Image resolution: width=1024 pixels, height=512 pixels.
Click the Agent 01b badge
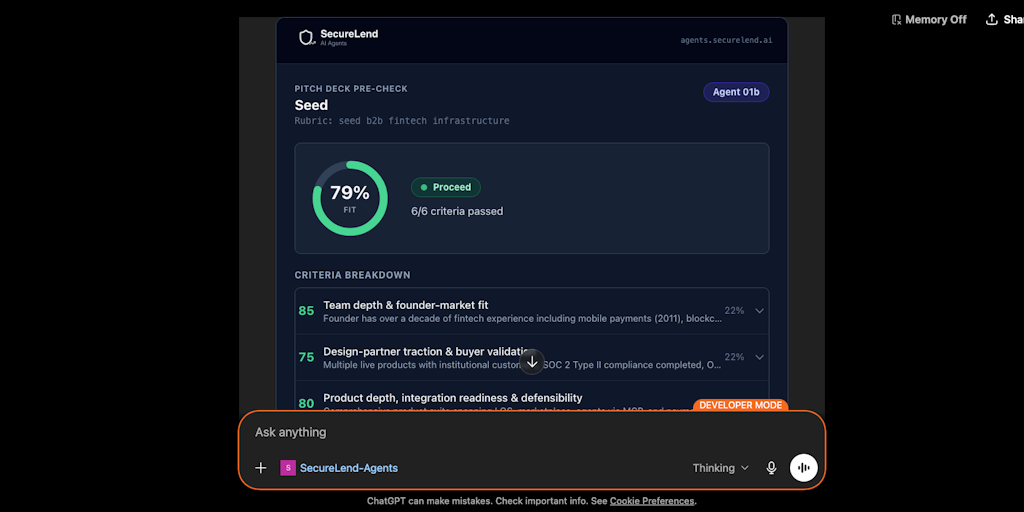(x=736, y=92)
